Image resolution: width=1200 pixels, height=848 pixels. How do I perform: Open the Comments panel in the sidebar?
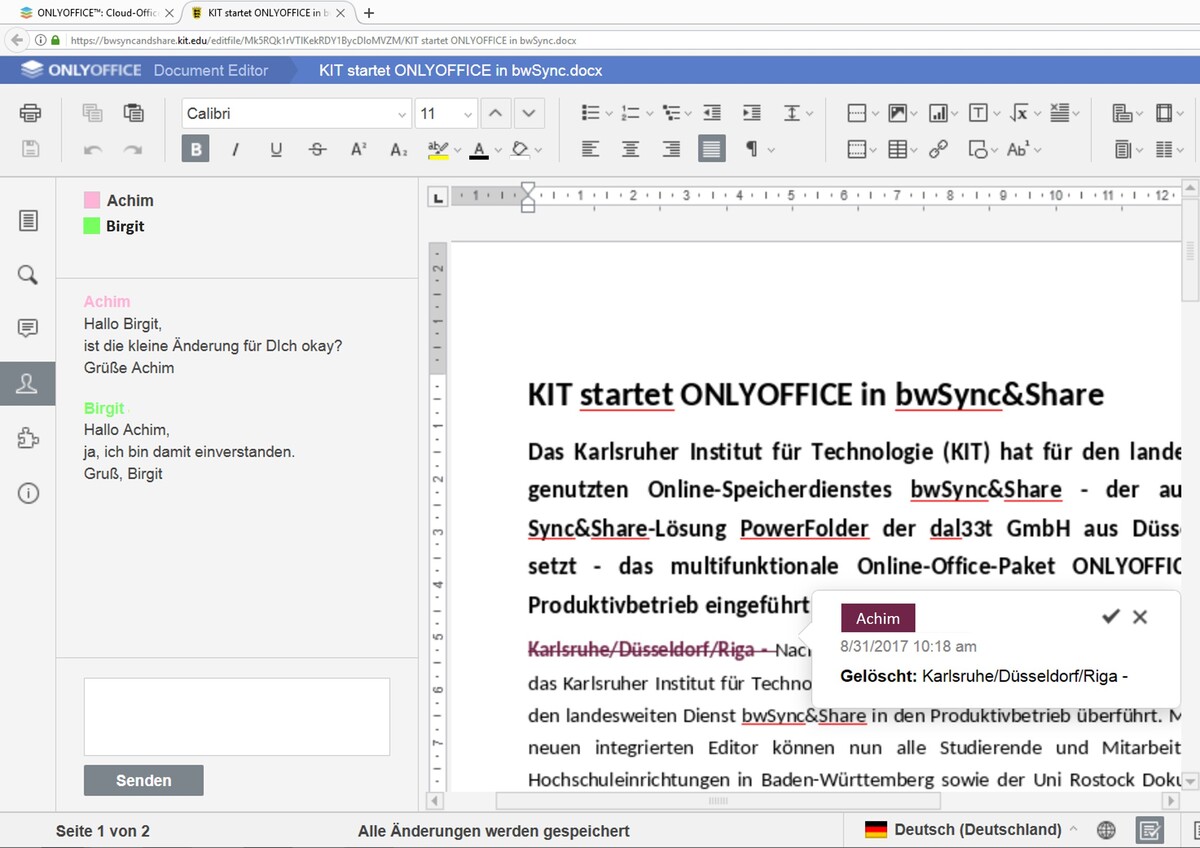point(28,328)
